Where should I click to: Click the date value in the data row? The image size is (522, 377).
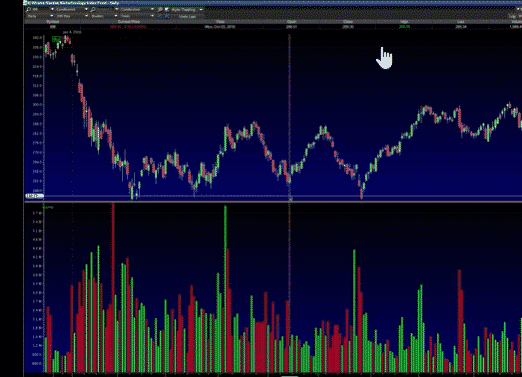point(220,26)
